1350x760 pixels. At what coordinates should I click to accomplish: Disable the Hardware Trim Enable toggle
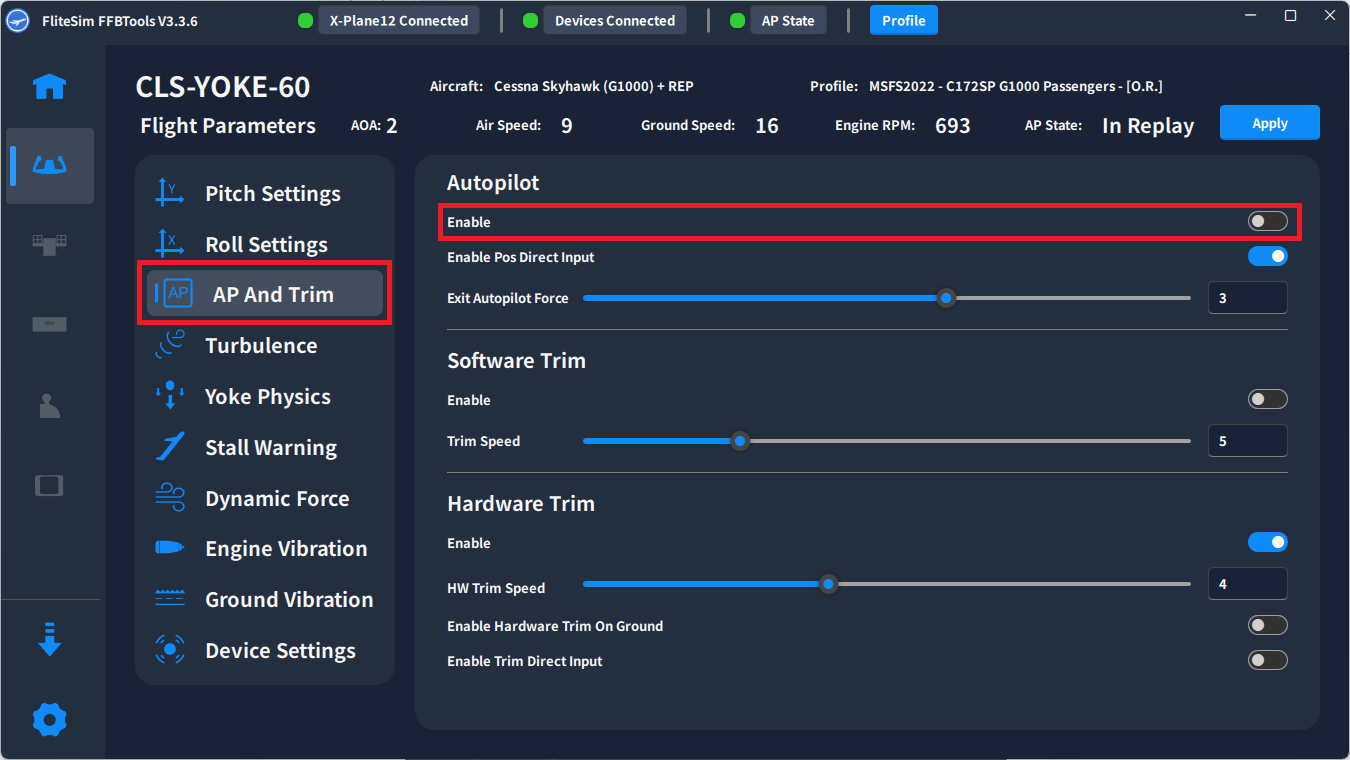click(x=1268, y=542)
